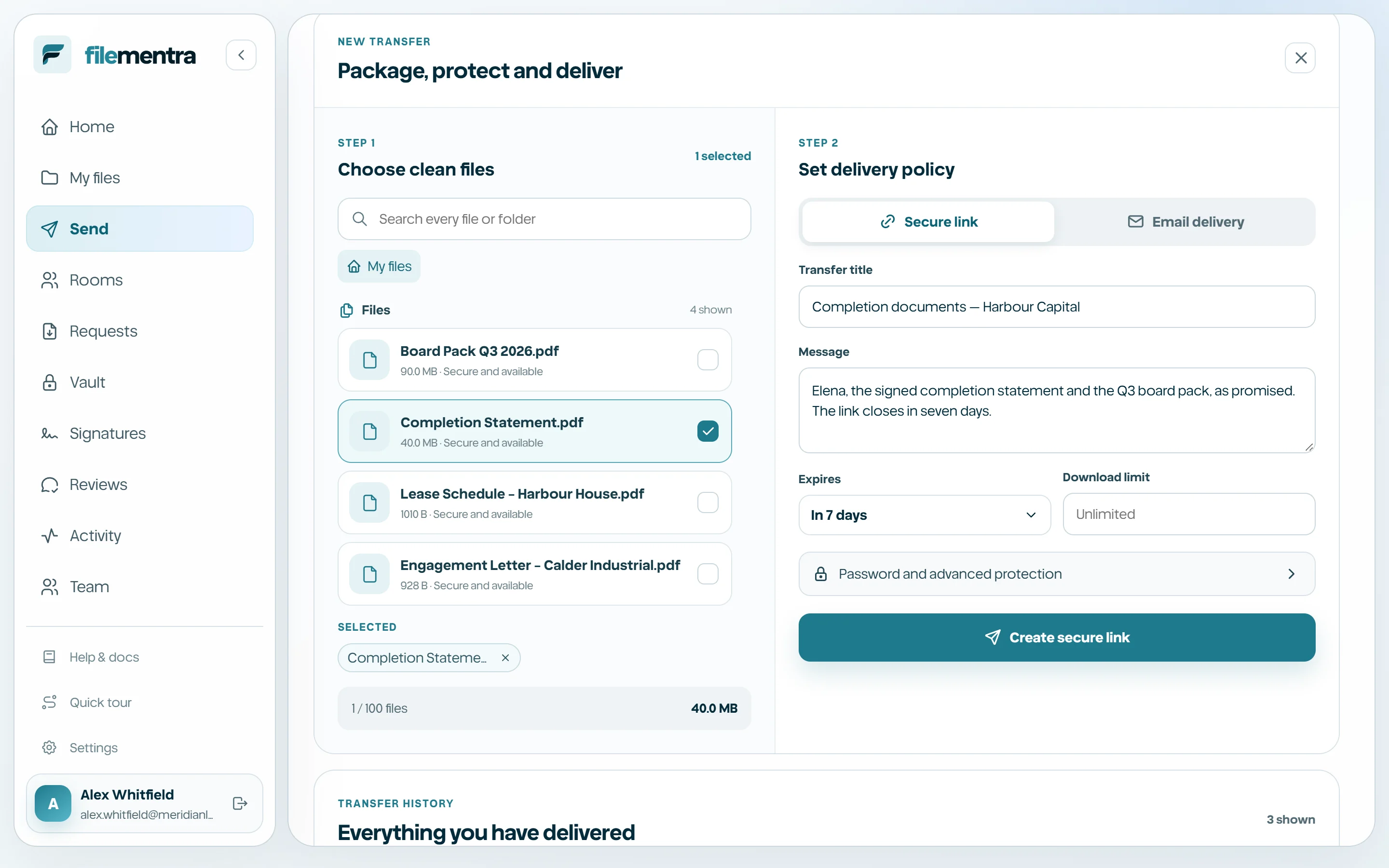Click the Activity pulse icon
Image resolution: width=1389 pixels, height=868 pixels.
coord(50,536)
